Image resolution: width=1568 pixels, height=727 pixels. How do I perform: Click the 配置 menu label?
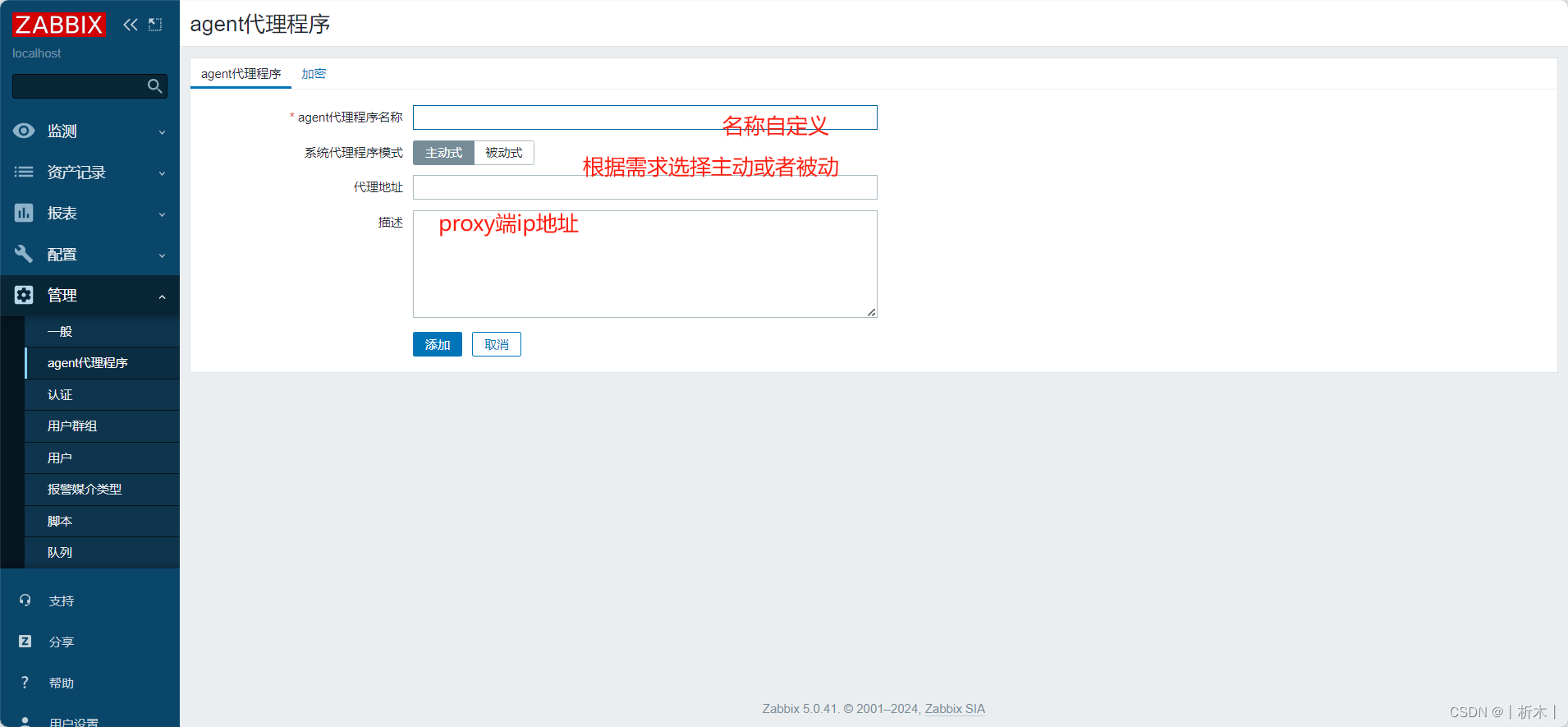tap(62, 255)
